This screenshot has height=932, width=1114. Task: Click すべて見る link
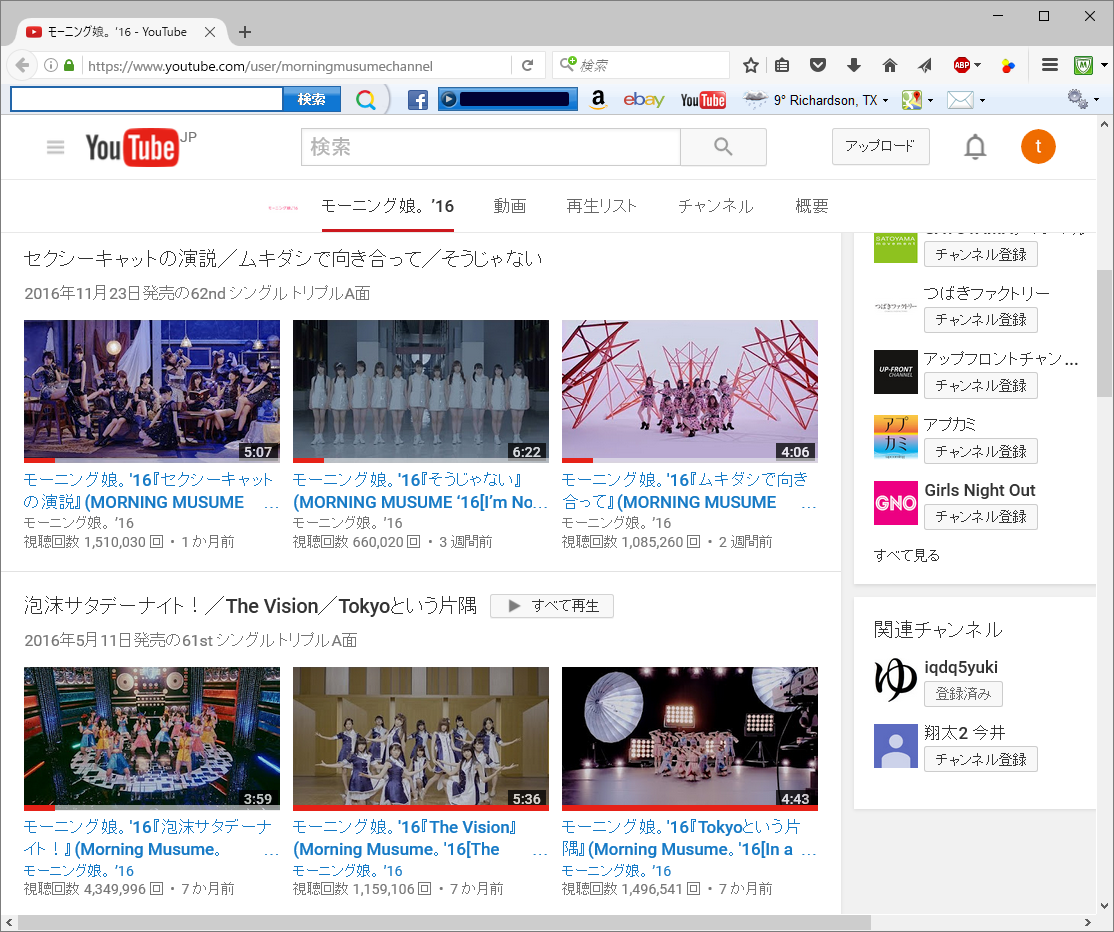click(x=907, y=556)
